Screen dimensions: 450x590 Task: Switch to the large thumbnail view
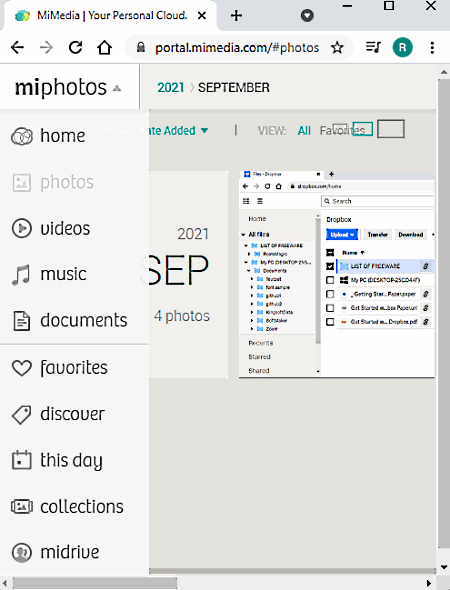(x=391, y=129)
